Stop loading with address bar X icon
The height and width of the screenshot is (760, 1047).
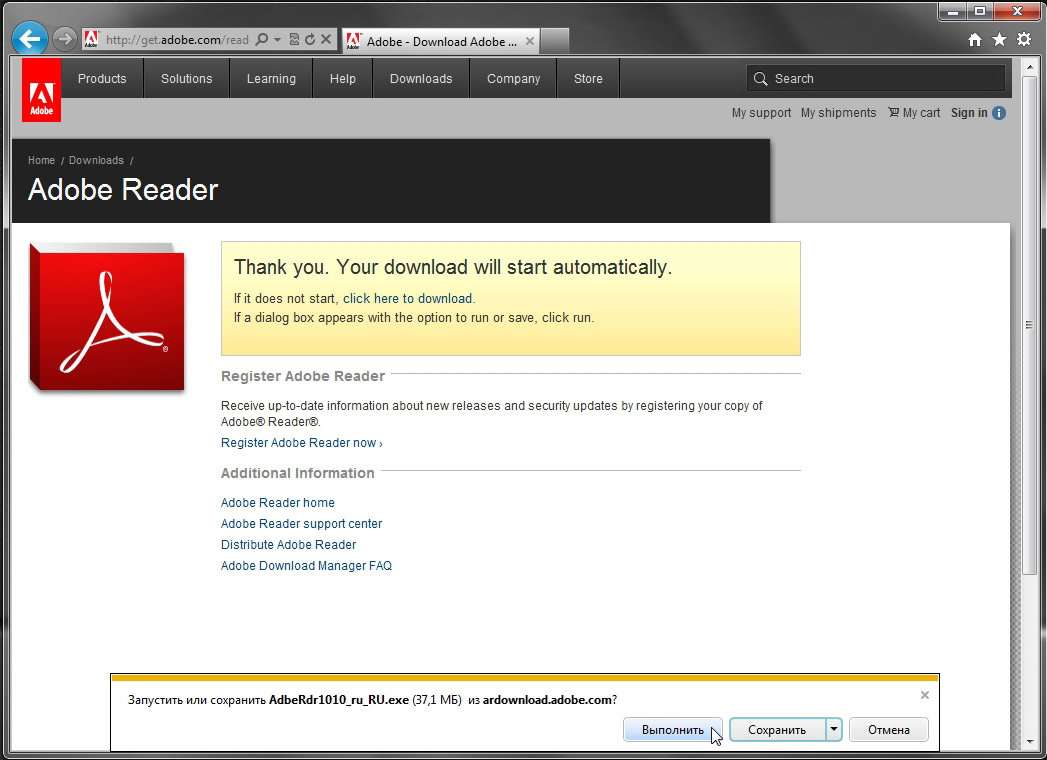pos(326,39)
